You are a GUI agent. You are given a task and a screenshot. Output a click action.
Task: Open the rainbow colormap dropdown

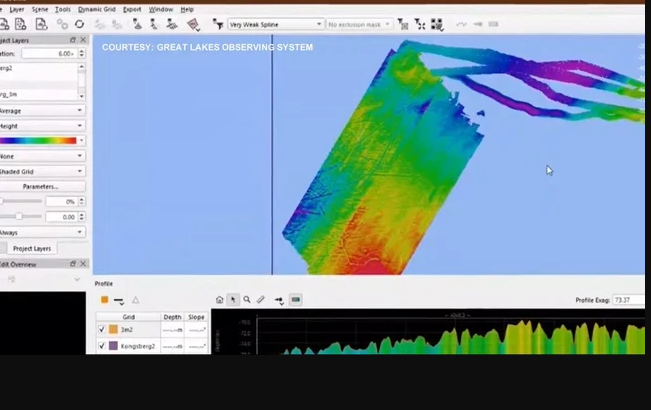pos(42,141)
